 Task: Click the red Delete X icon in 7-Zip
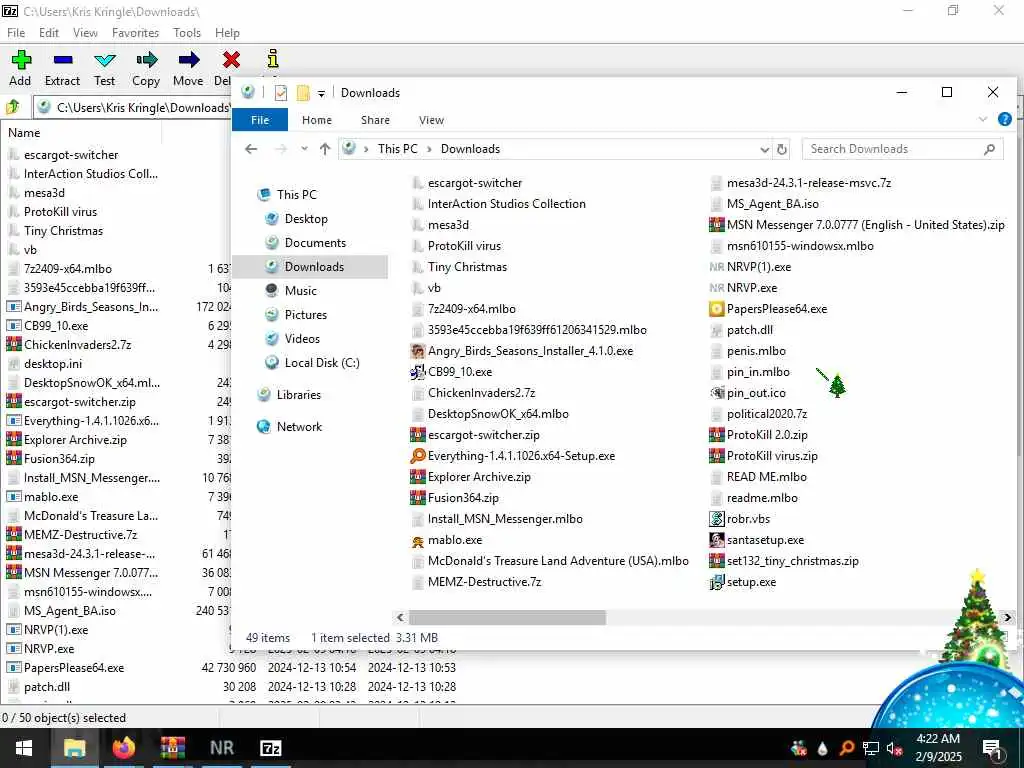pyautogui.click(x=231, y=60)
